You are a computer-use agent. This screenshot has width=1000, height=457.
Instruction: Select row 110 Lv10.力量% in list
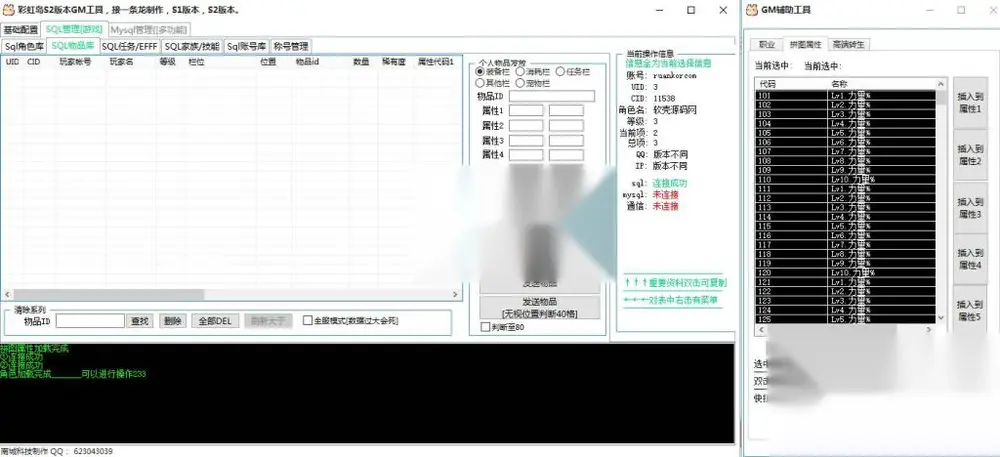pos(845,180)
